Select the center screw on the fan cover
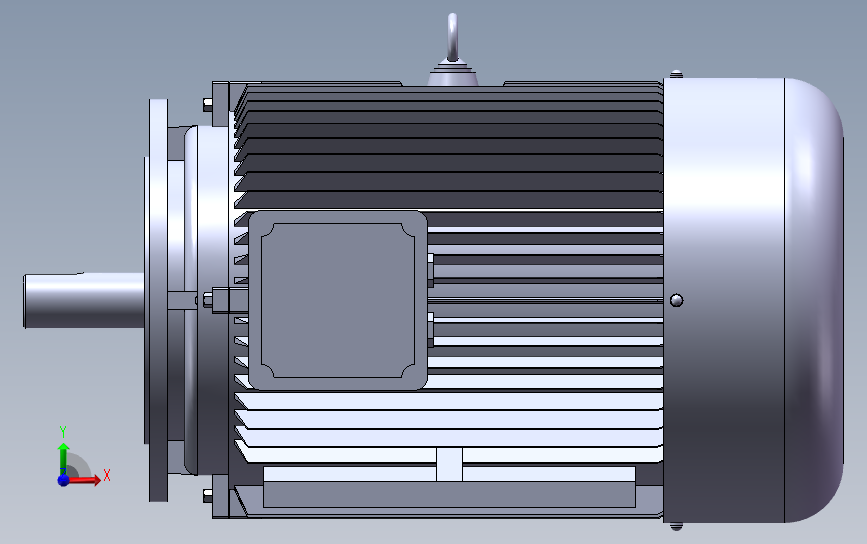The image size is (867, 544). [x=676, y=300]
